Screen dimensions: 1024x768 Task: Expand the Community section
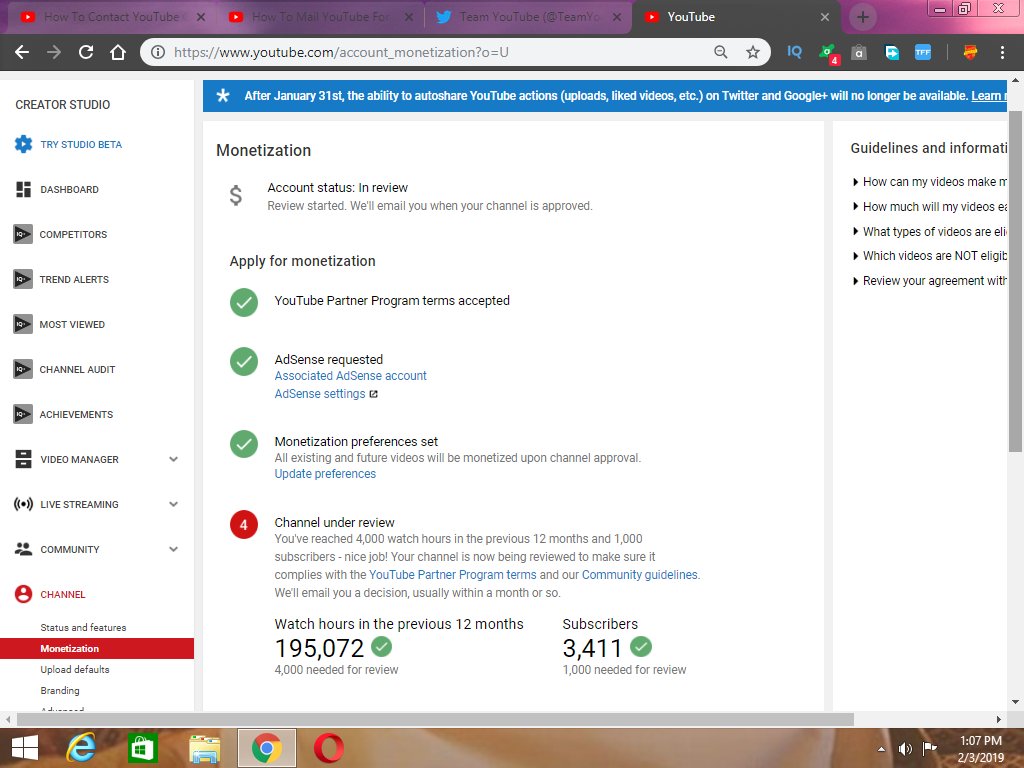174,549
